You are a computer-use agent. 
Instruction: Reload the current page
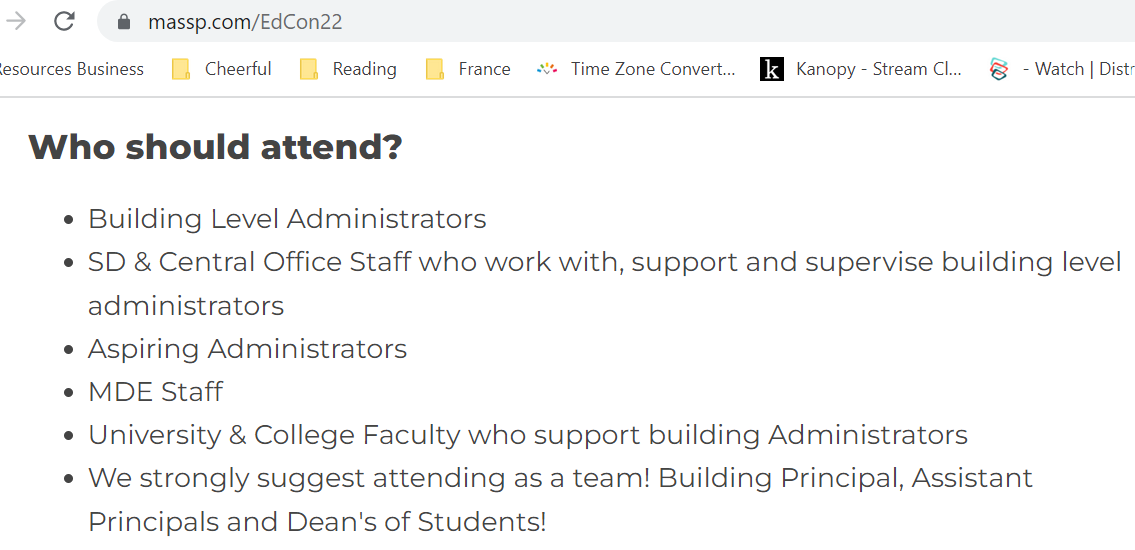(x=64, y=21)
